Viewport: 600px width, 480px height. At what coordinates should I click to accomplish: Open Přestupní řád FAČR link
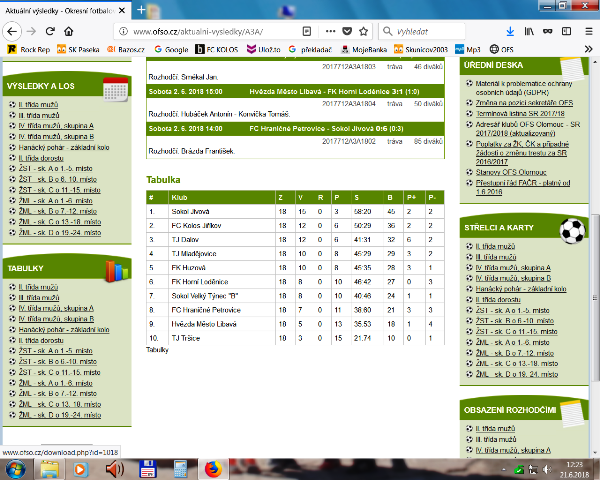coord(523,187)
